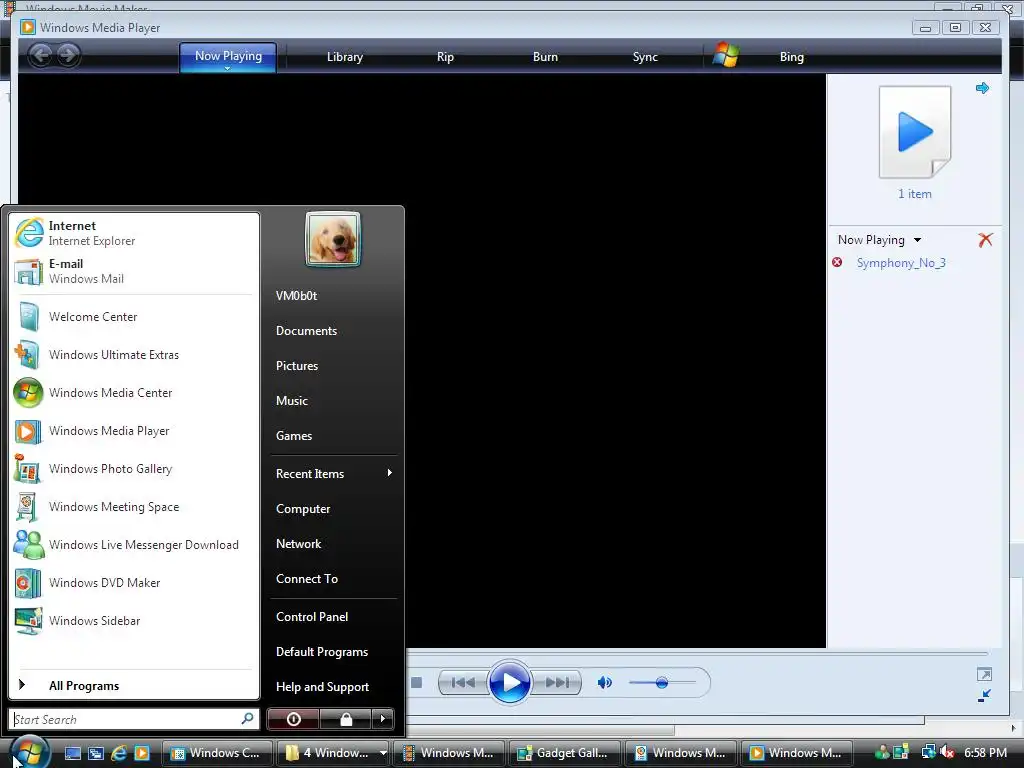Open the Rip tab
The height and width of the screenshot is (768, 1024).
(445, 57)
